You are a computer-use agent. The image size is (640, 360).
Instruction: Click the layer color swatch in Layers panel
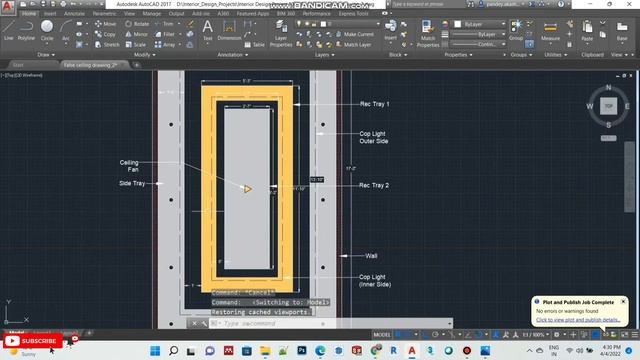323,24
